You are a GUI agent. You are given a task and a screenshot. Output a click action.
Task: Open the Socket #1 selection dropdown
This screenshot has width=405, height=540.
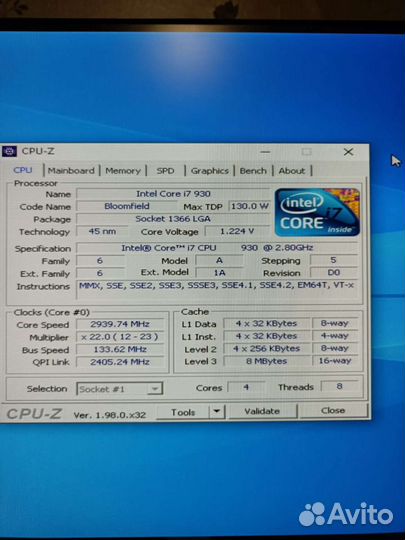point(119,389)
